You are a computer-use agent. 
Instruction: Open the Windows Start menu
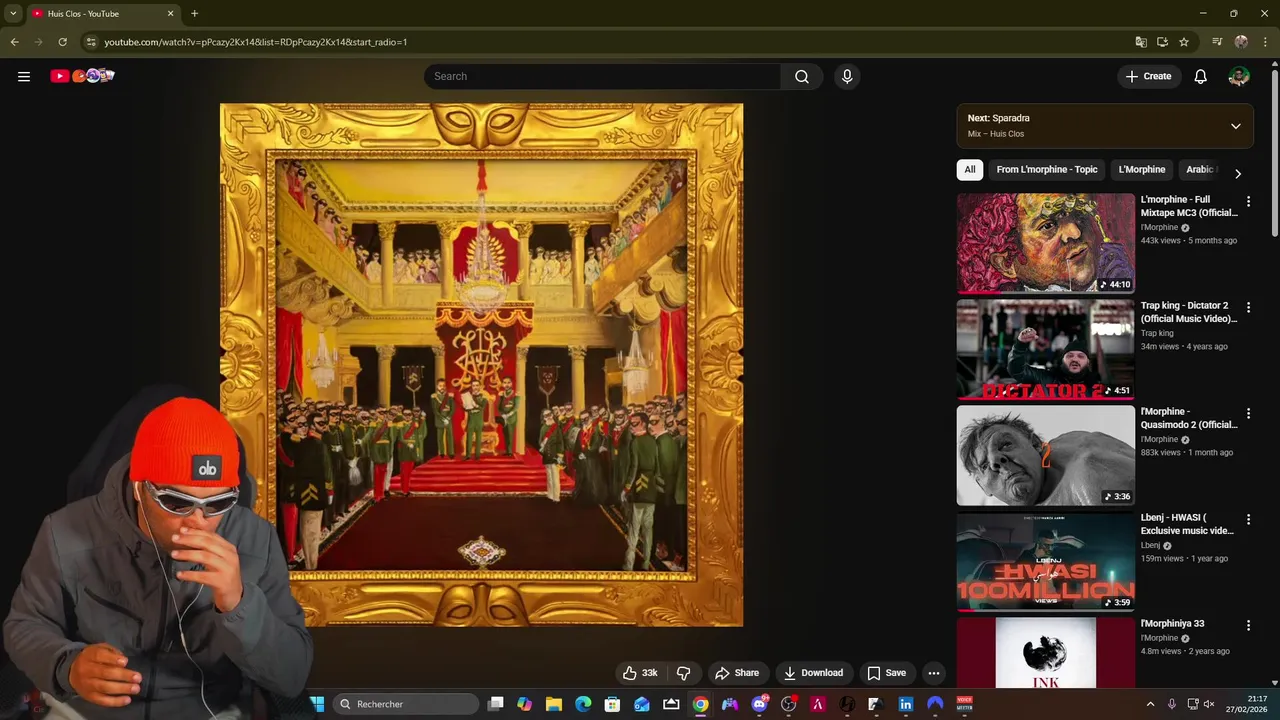click(317, 704)
